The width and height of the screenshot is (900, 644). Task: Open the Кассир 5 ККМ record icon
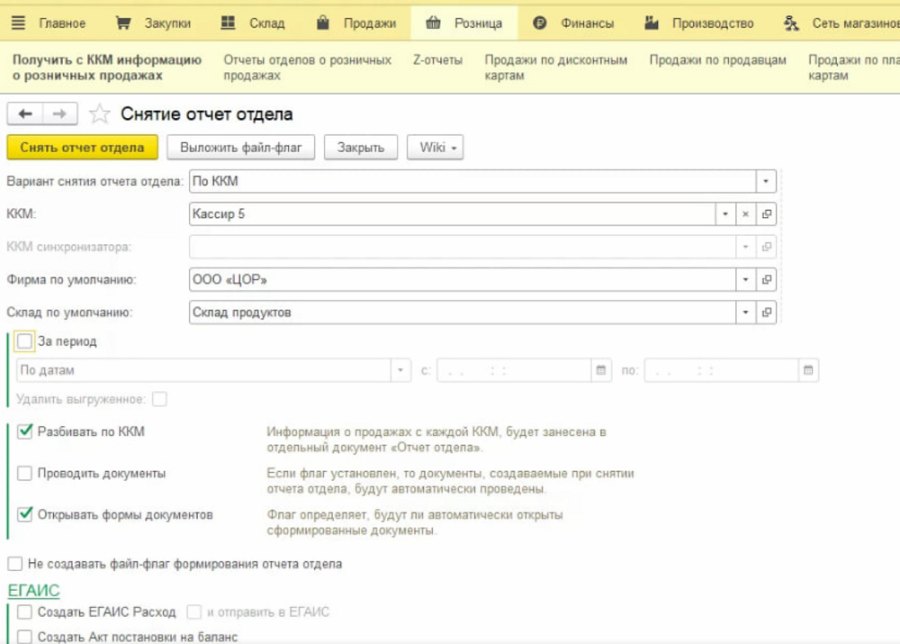pyautogui.click(x=766, y=214)
